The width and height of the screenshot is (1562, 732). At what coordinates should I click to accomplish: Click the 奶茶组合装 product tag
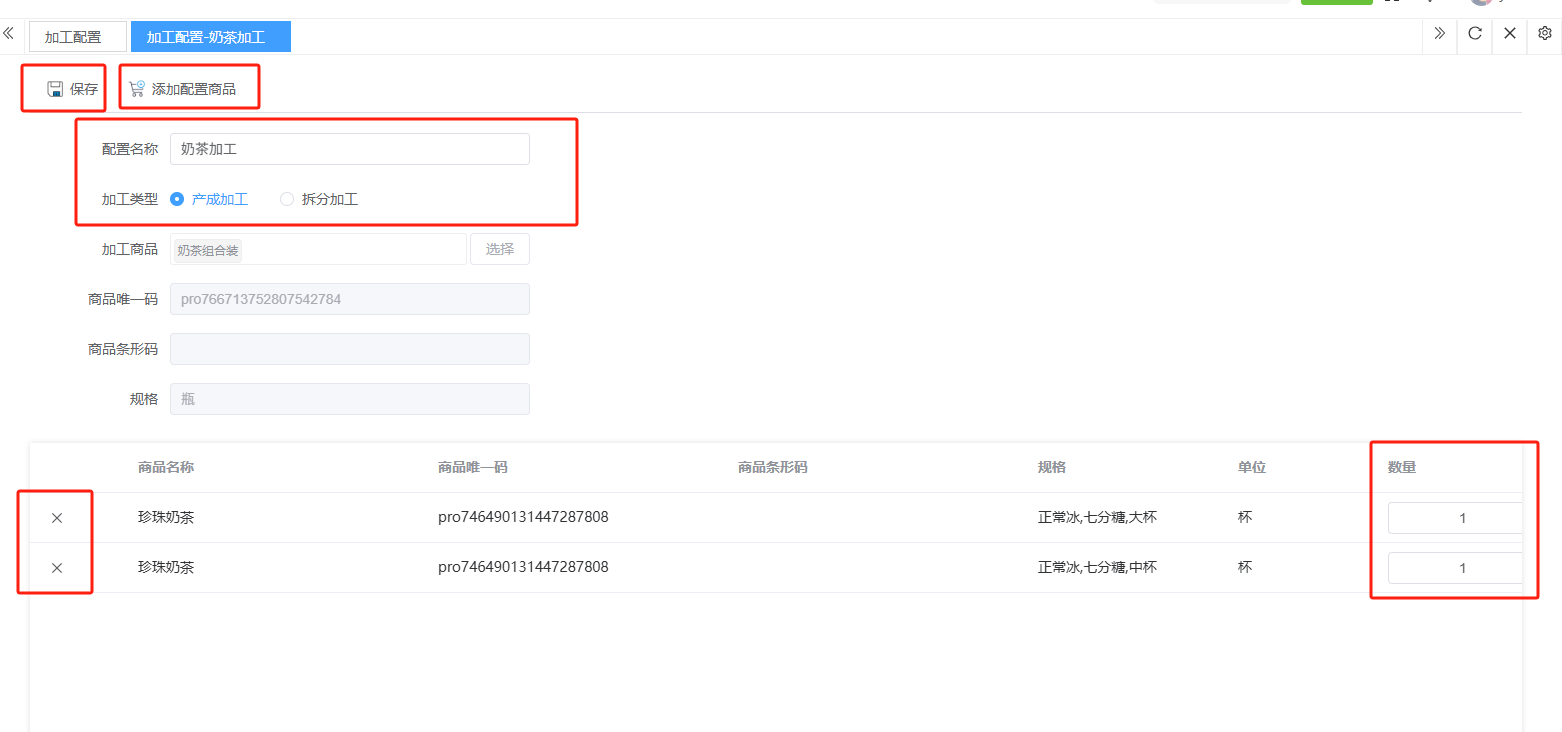point(208,250)
